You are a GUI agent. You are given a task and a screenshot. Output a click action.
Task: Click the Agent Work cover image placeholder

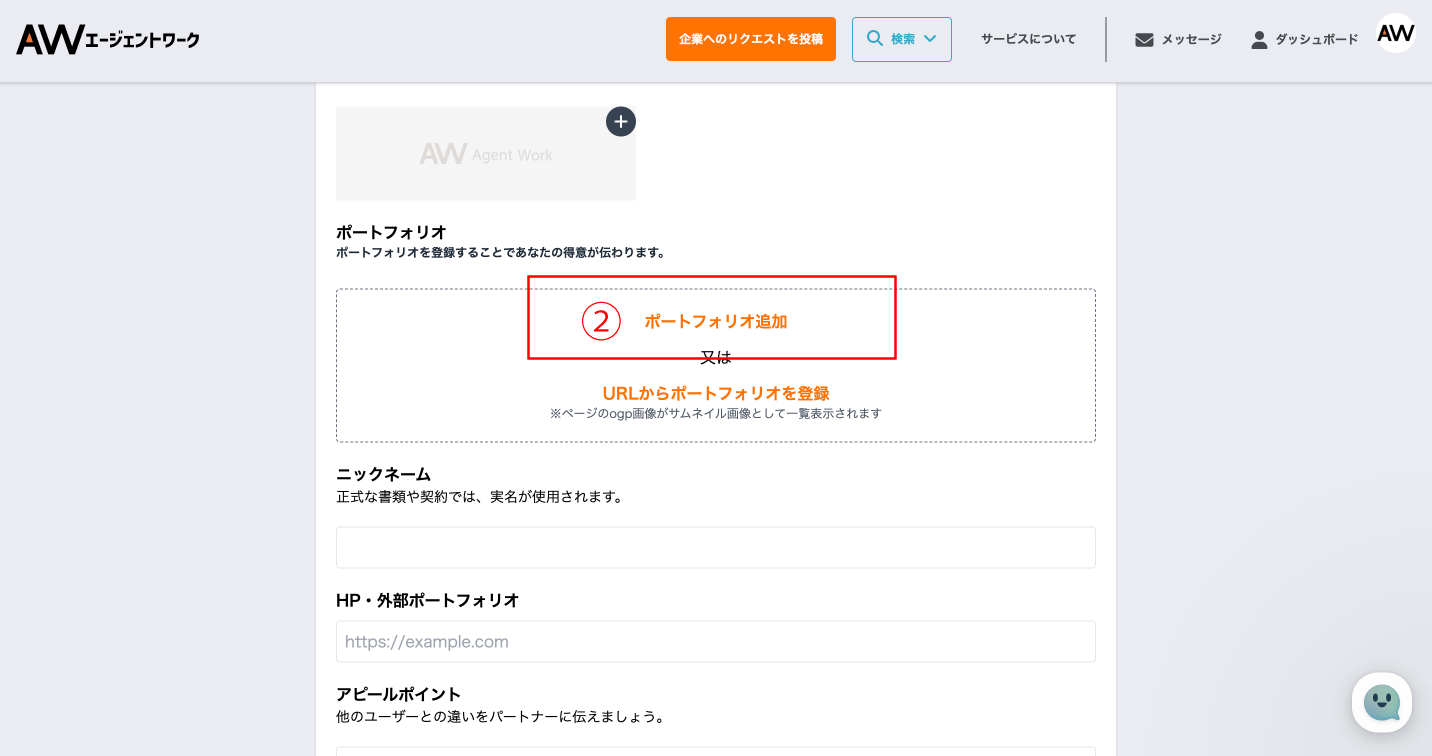485,154
